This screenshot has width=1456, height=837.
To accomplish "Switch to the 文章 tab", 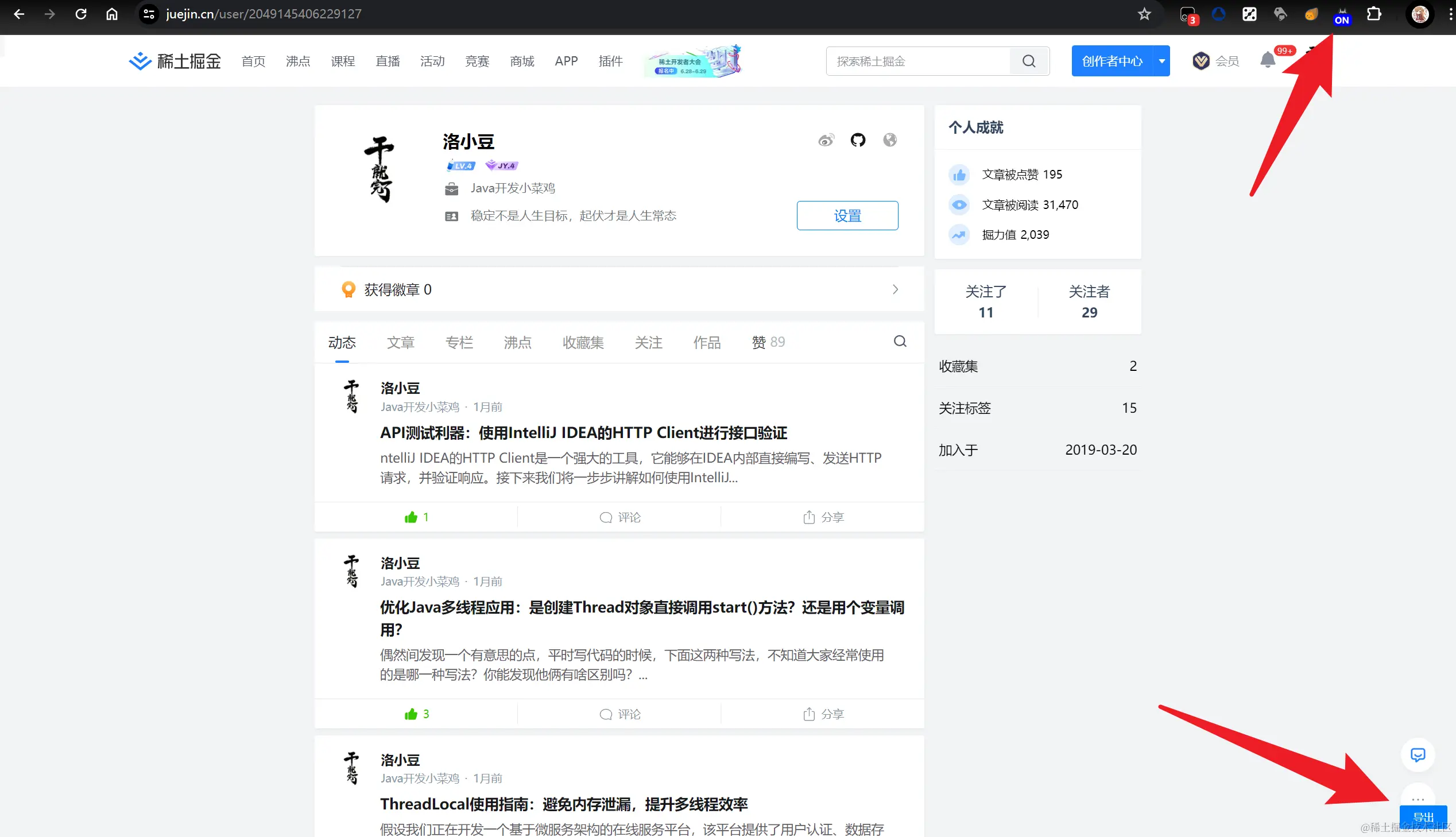I will pos(401,343).
